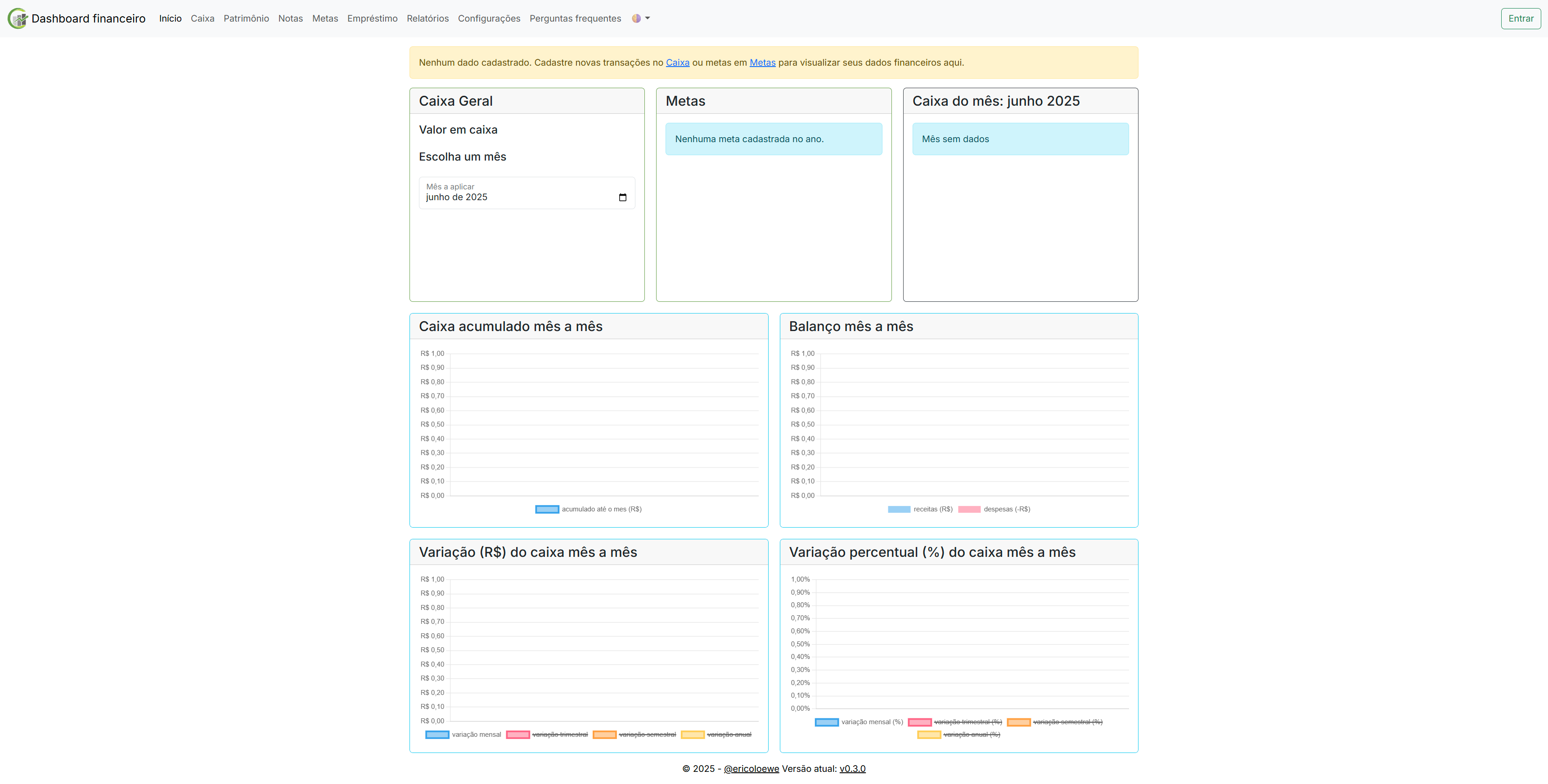Click the Caixa acumulado mês a mês title
Screen dimensions: 1548x784
(x=510, y=326)
